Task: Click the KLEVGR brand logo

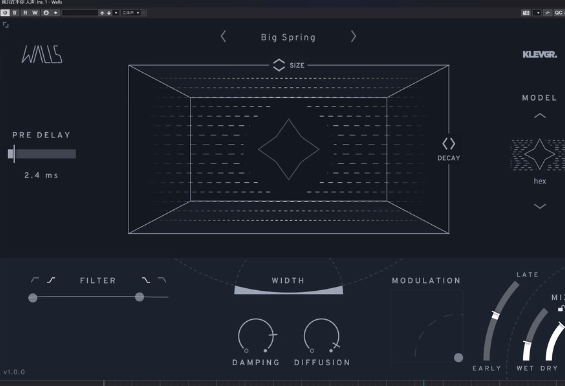Action: coord(539,54)
